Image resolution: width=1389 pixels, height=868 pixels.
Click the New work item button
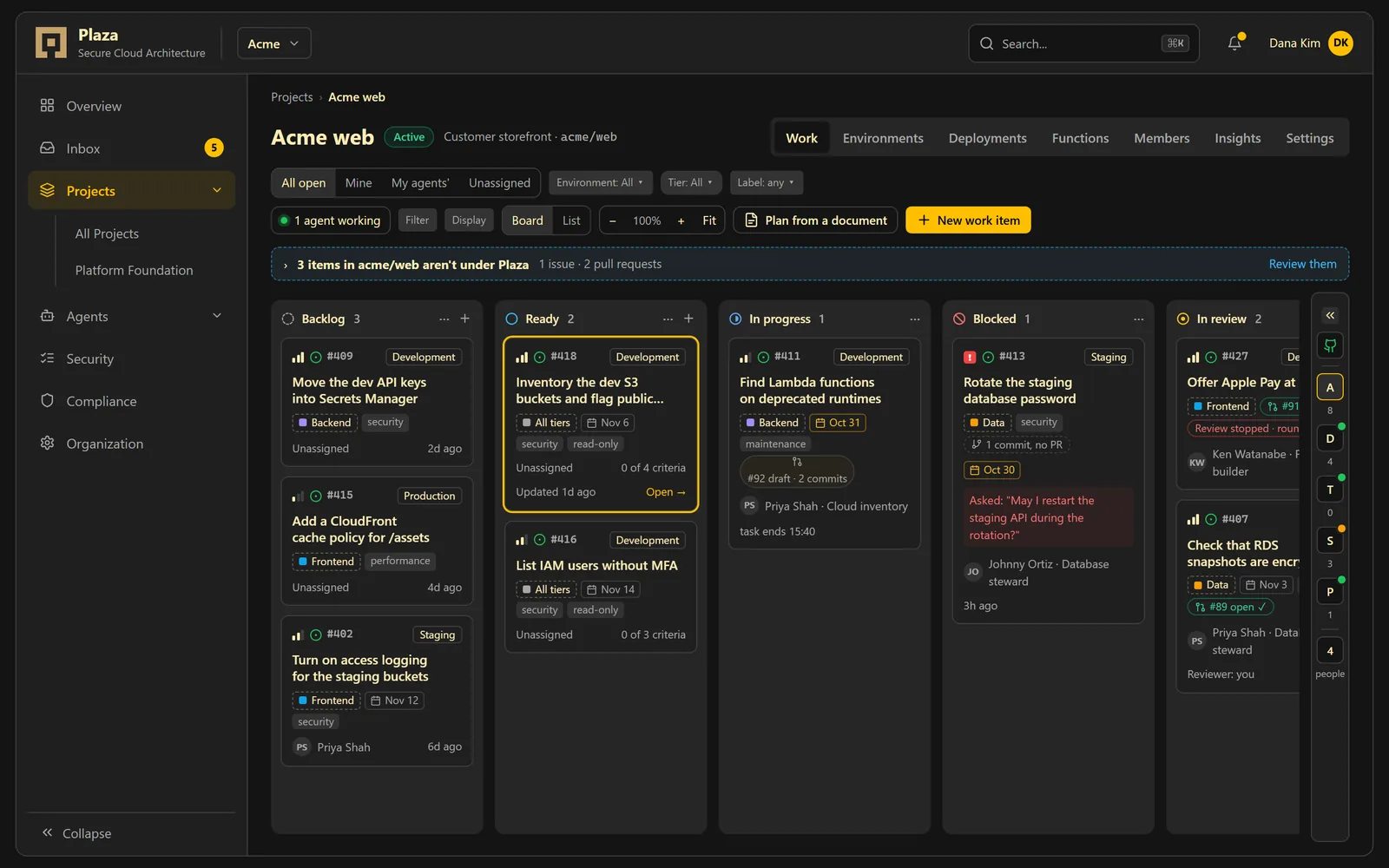click(x=968, y=220)
